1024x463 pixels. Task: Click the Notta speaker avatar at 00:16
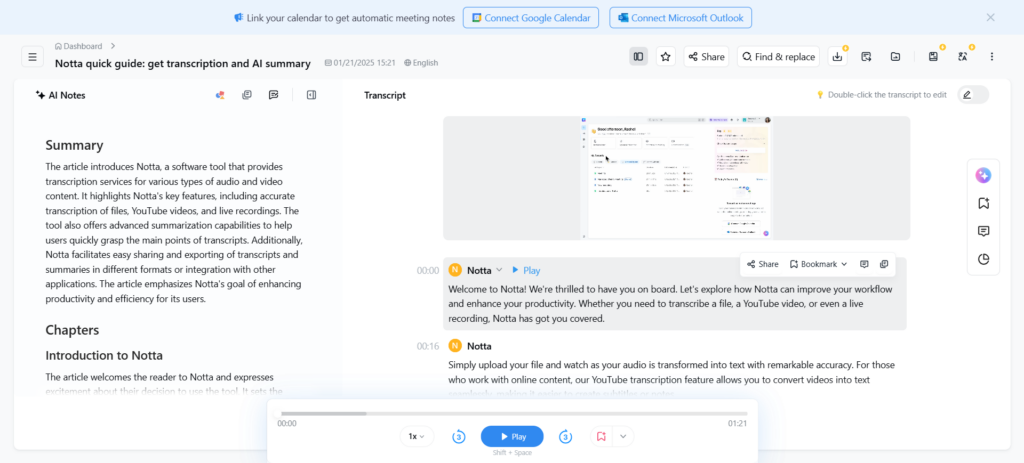[455, 346]
